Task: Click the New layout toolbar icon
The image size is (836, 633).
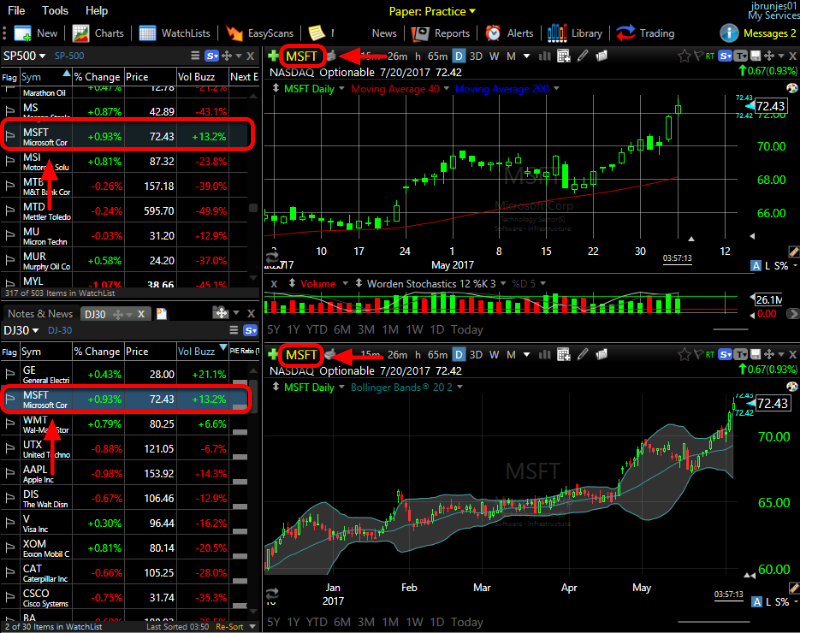Action: pos(22,33)
